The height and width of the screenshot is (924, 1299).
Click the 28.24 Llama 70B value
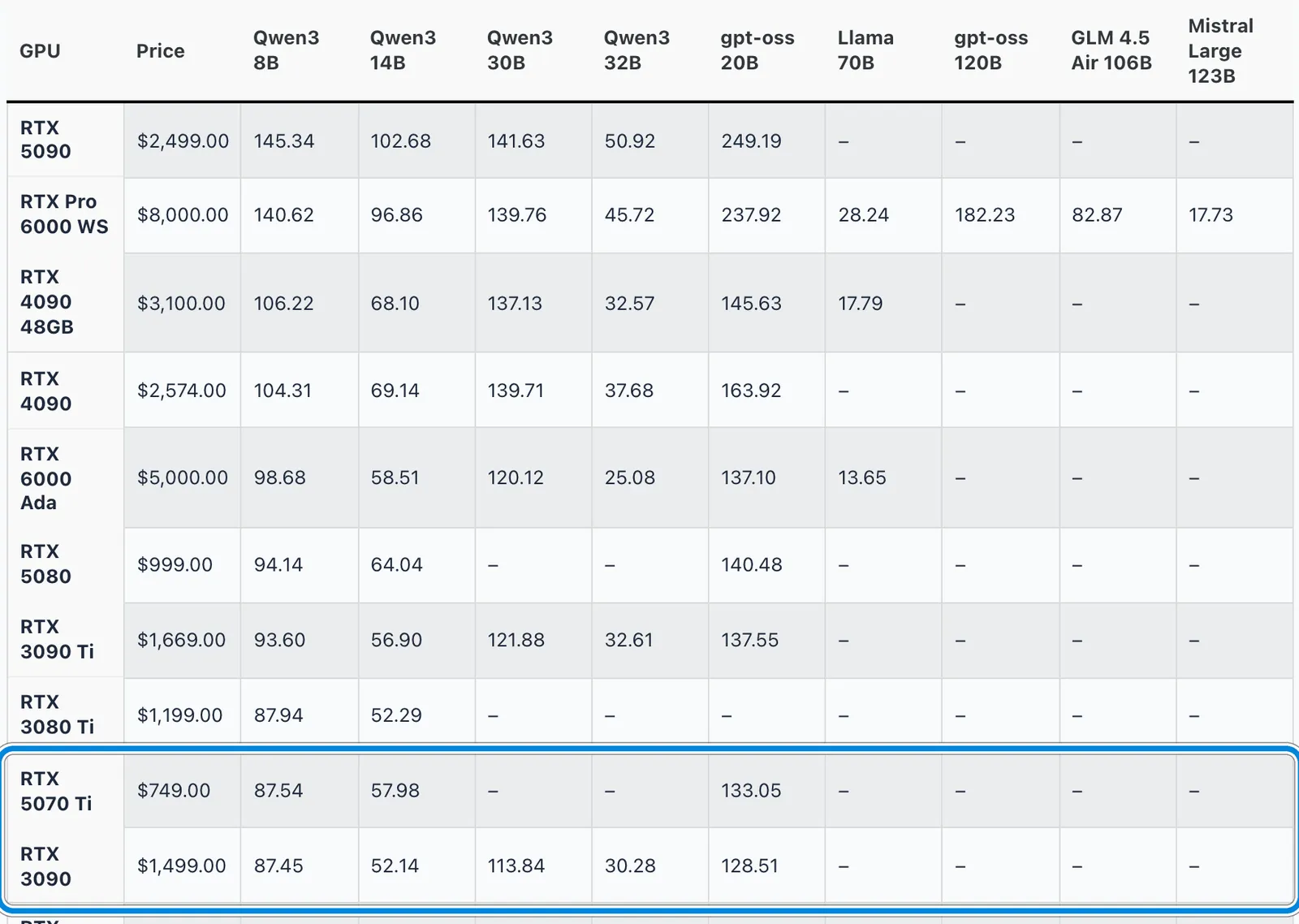(x=863, y=215)
